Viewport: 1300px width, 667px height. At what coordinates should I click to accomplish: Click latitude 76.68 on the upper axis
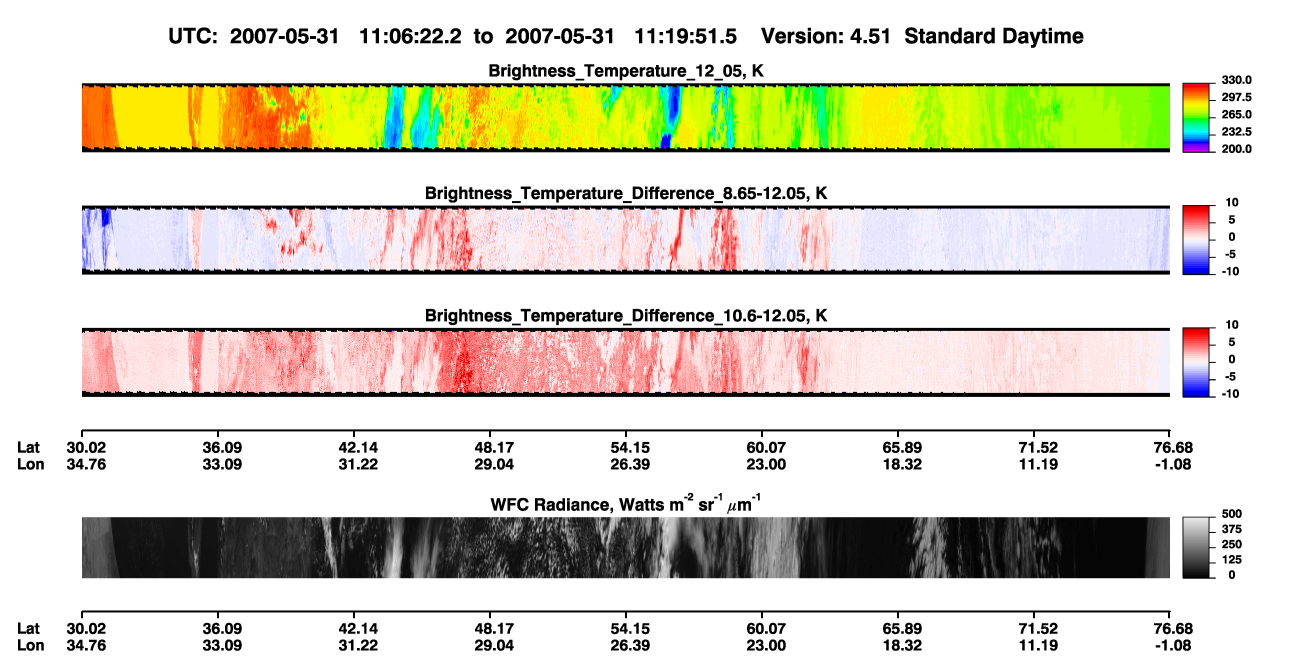click(1174, 448)
